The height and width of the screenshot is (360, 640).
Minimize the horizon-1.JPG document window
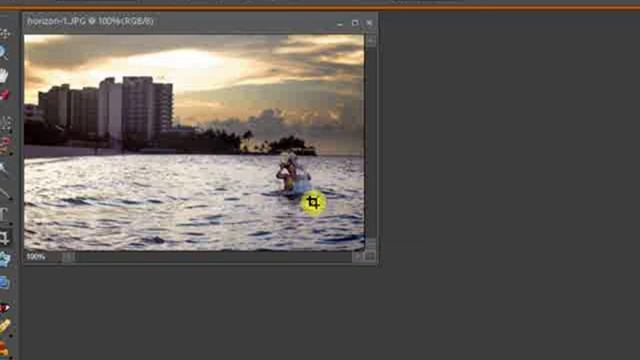(x=340, y=24)
